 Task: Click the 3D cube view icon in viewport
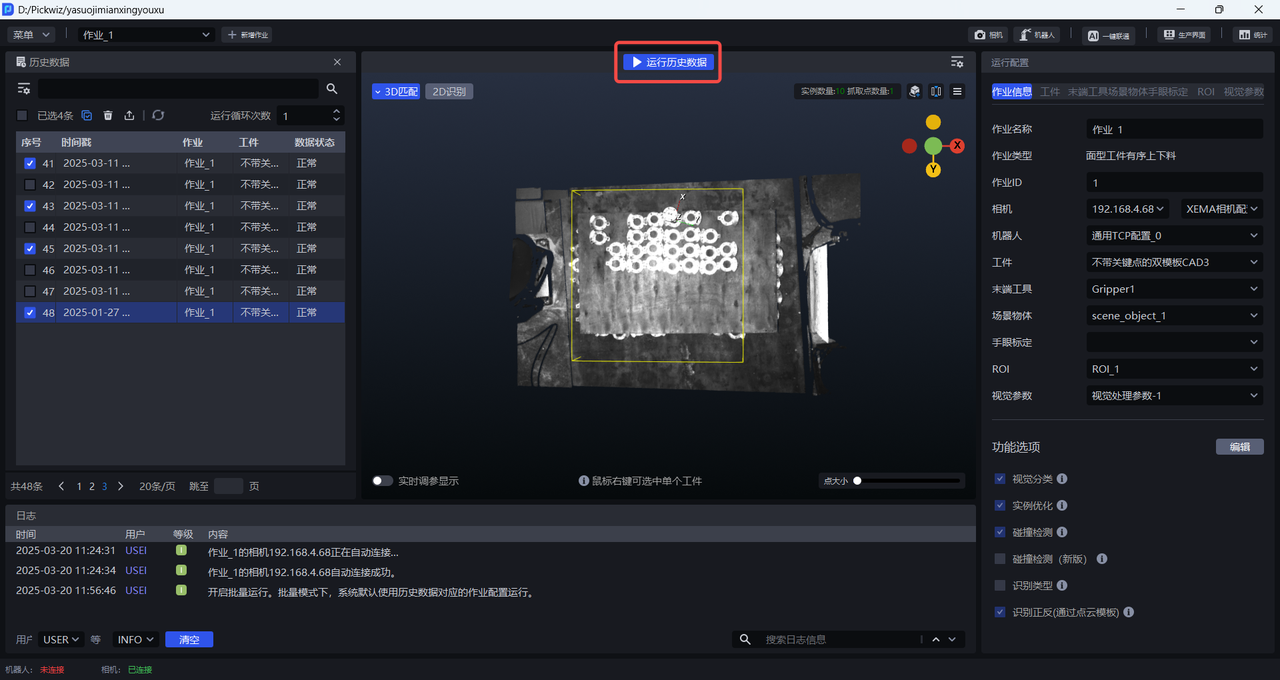click(914, 92)
